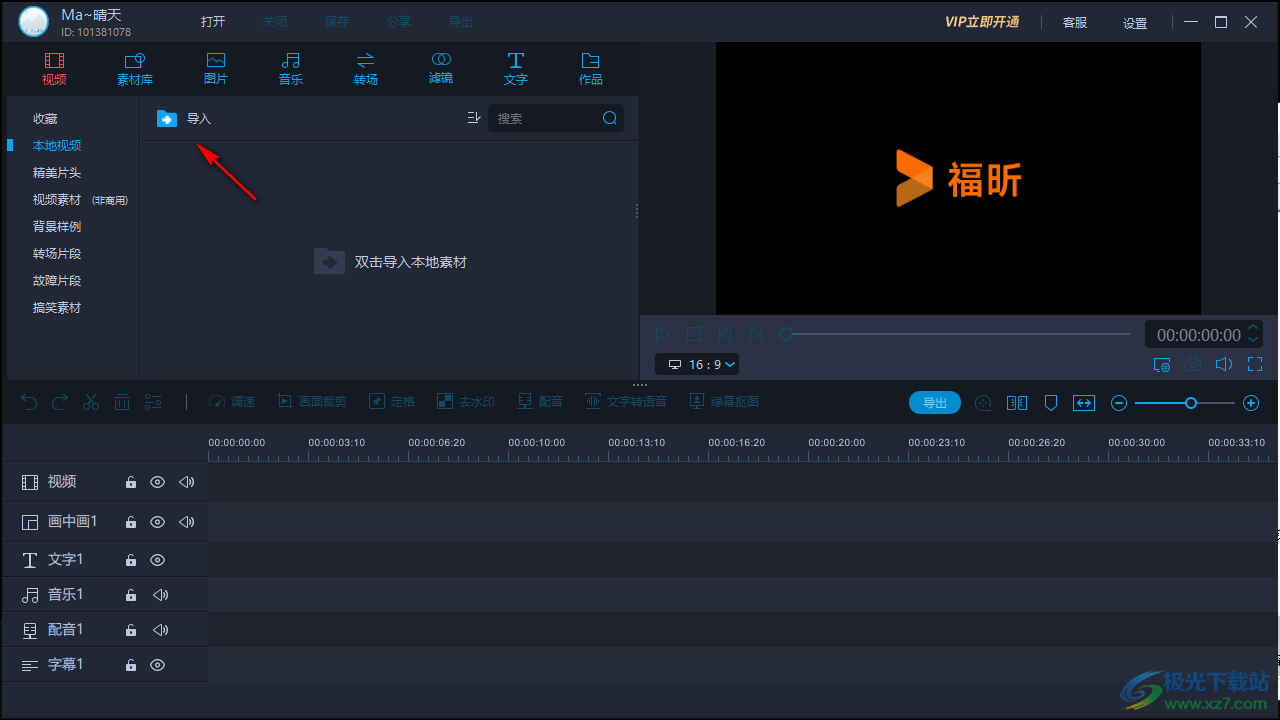The image size is (1280, 720).
Task: Lock the 视频 track
Action: click(130, 482)
